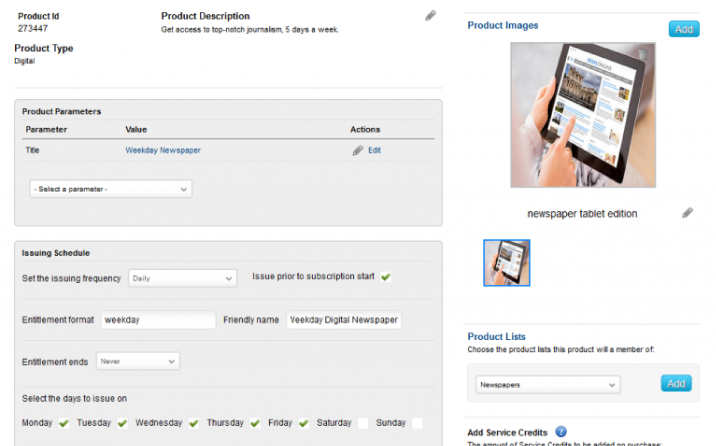Viewport: 716px width, 446px height.
Task: Uncheck Issue prior to subscription start
Action: [x=386, y=277]
